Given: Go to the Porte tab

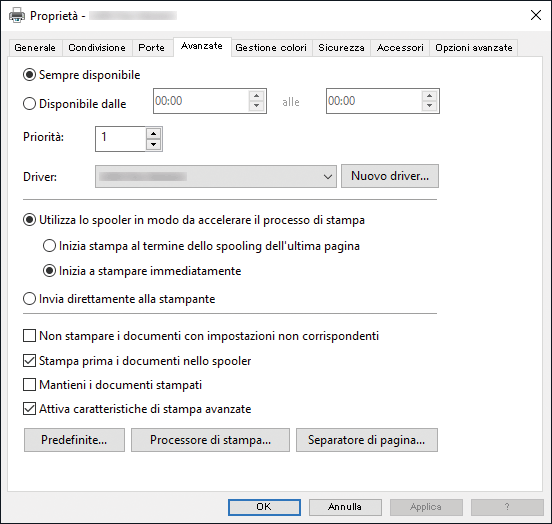Looking at the screenshot, I should pyautogui.click(x=151, y=48).
